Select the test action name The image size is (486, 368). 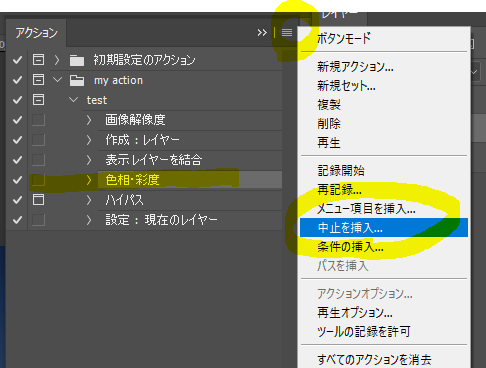97,100
